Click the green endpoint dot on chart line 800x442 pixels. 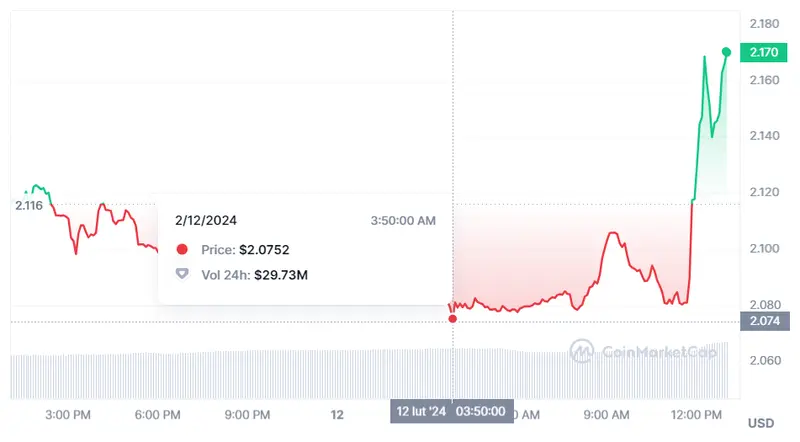[727, 52]
